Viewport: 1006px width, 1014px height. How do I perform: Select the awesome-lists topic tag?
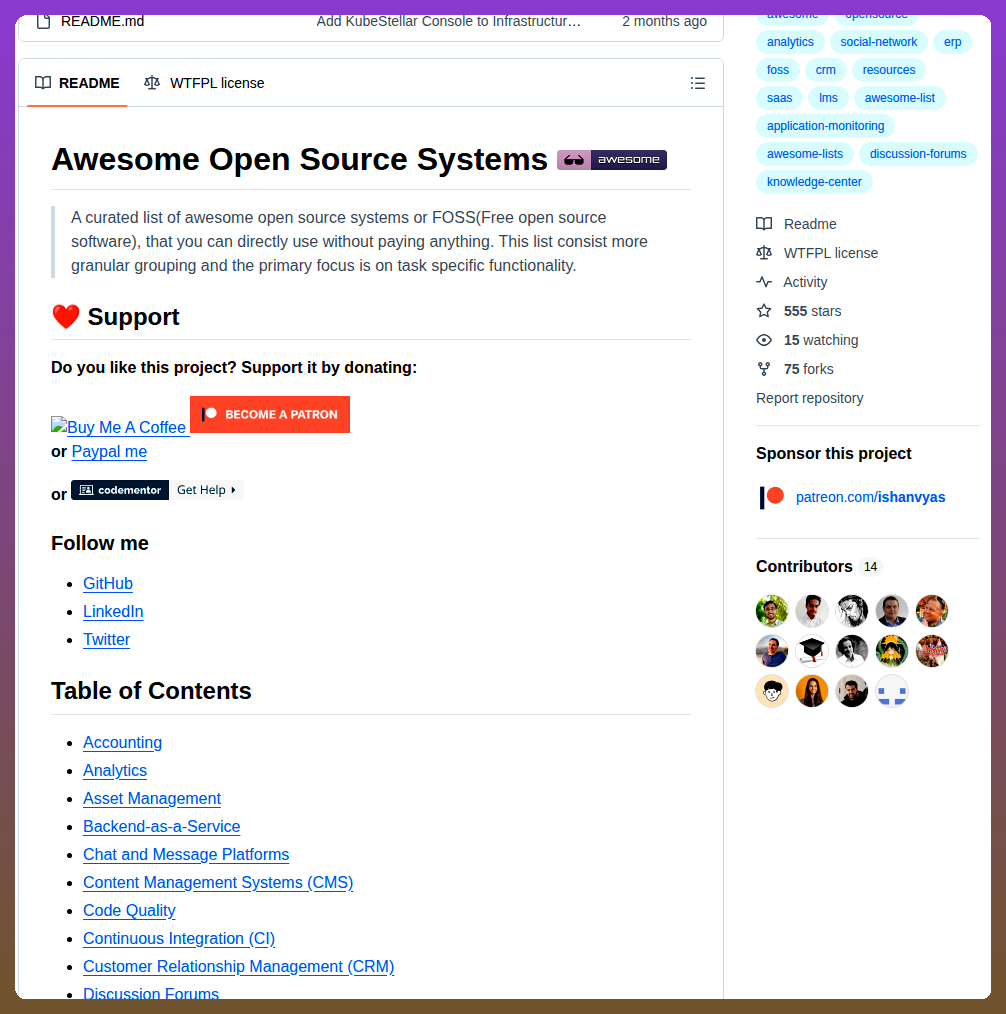pyautogui.click(x=805, y=154)
